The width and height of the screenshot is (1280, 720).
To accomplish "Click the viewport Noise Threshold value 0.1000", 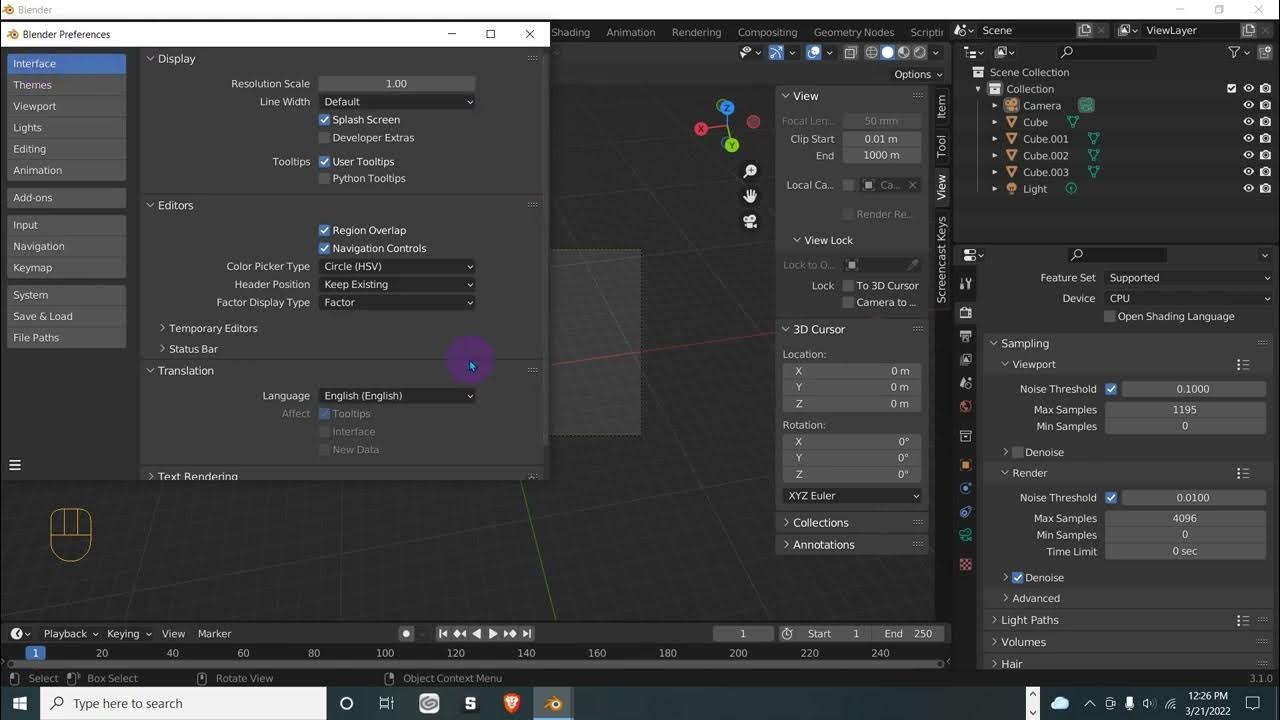I will [x=1193, y=389].
